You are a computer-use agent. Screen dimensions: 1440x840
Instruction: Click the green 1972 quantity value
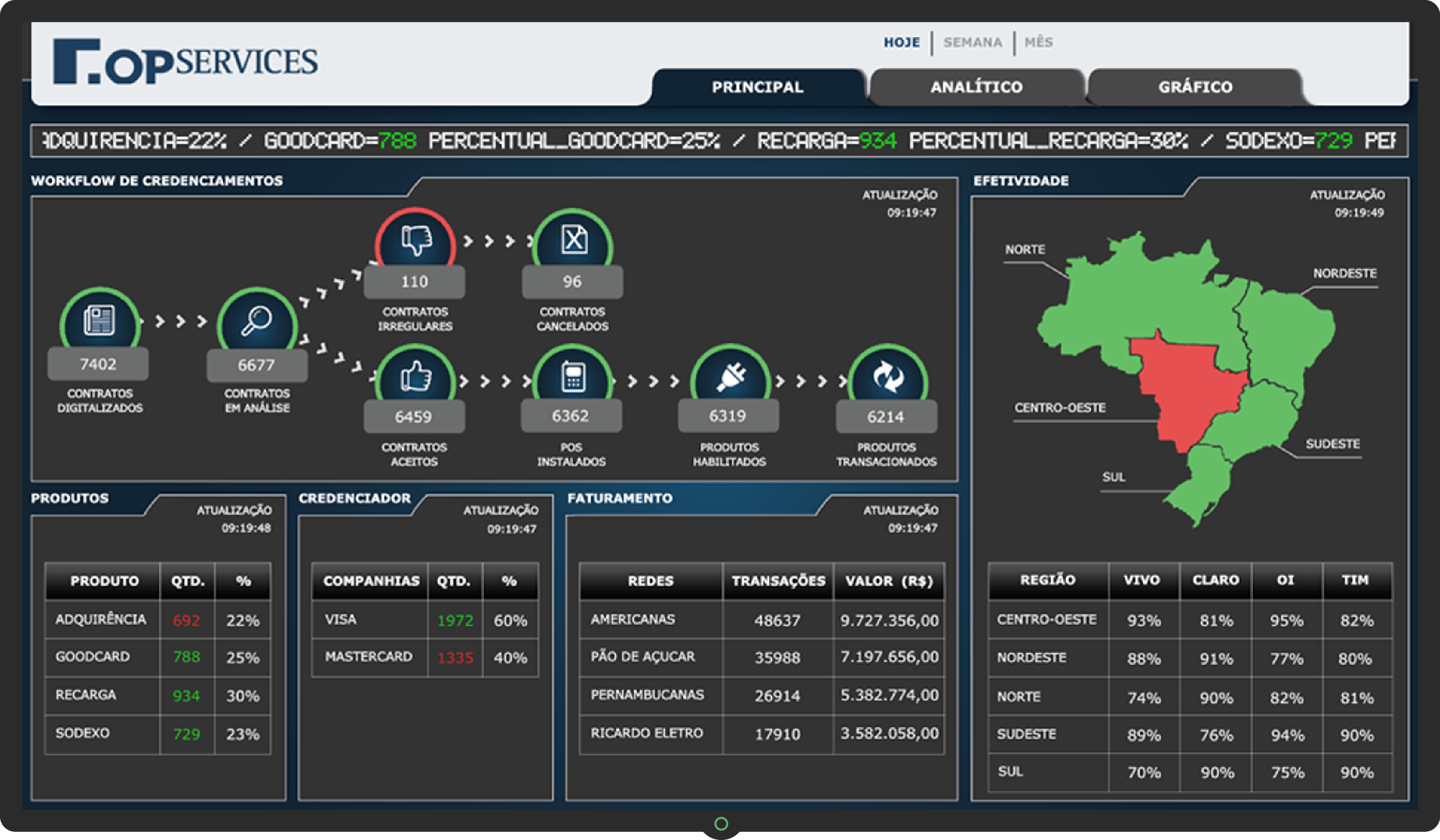click(455, 620)
